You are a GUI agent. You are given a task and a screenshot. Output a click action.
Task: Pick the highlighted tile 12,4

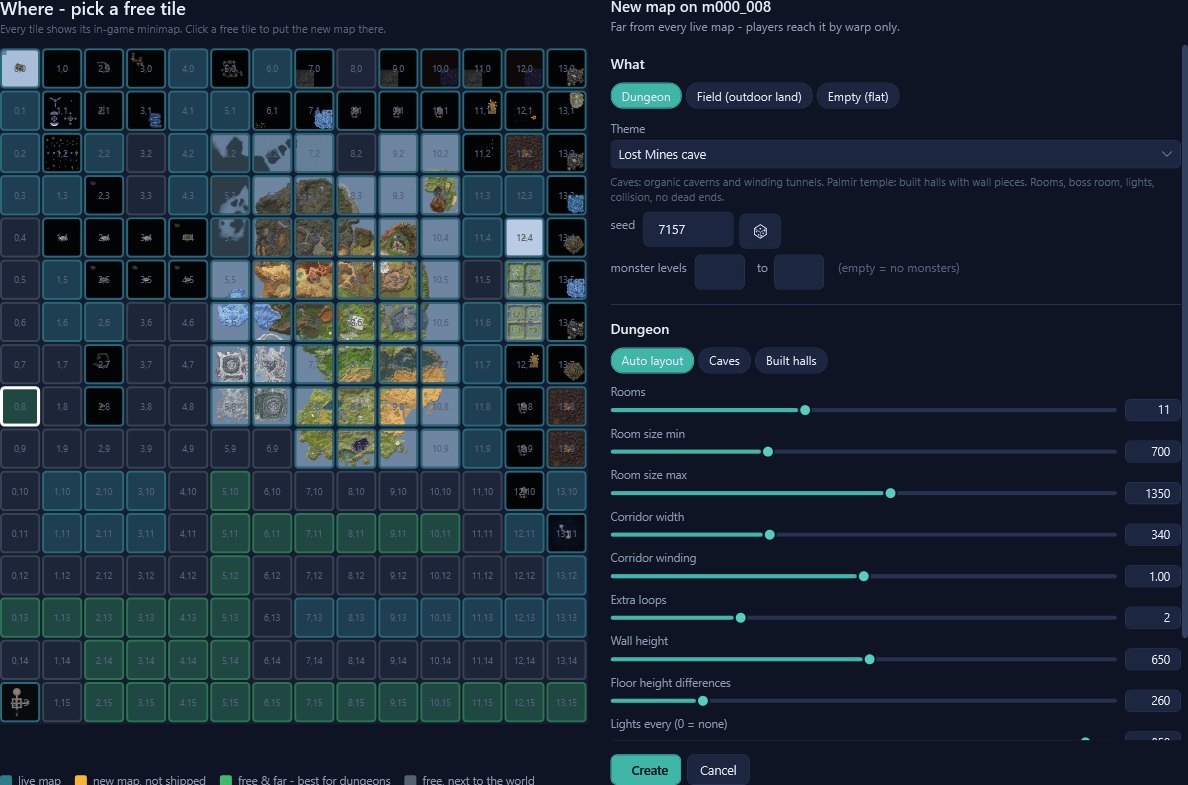(524, 237)
